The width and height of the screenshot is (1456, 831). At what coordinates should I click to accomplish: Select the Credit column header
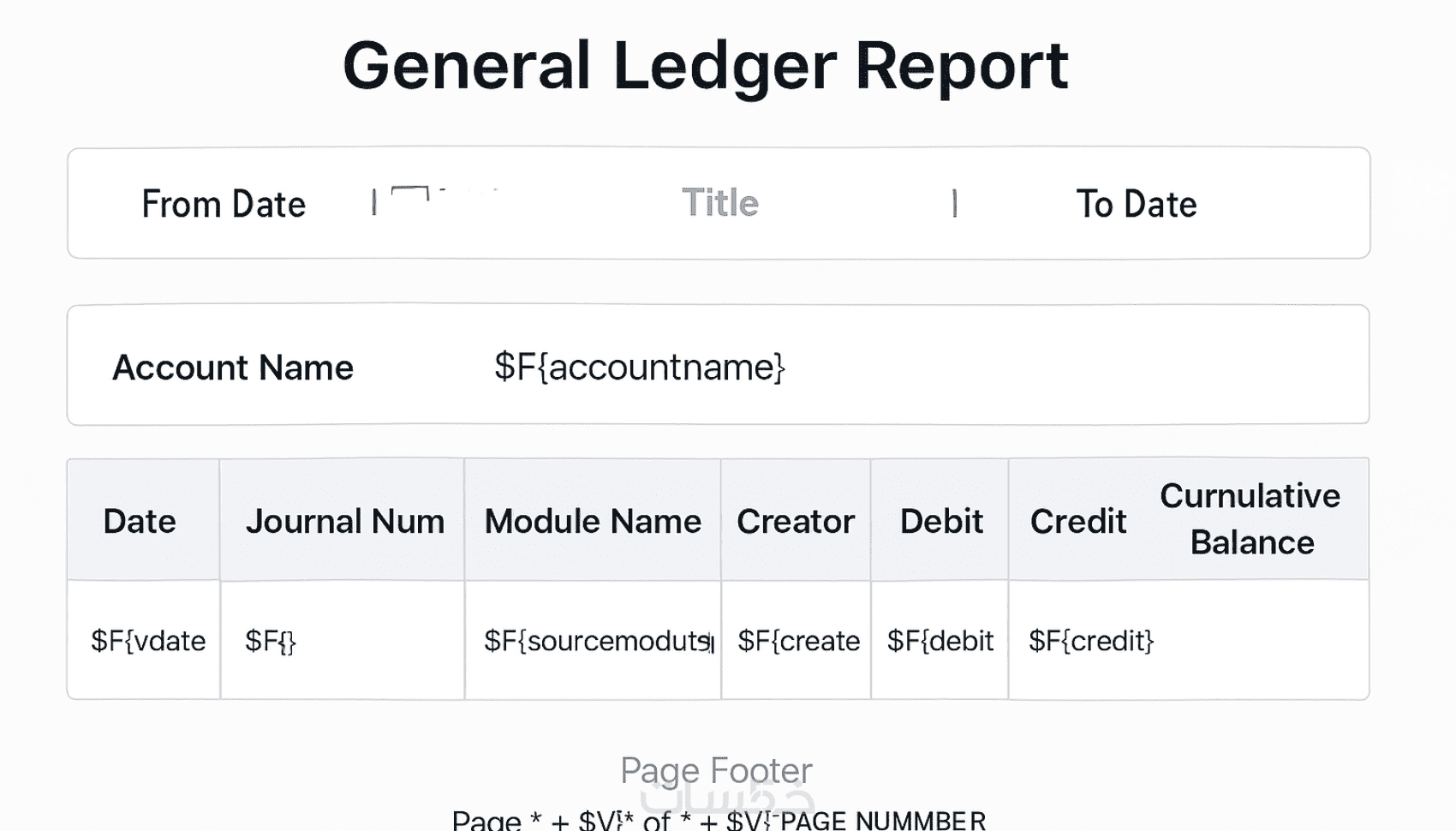coord(1077,522)
